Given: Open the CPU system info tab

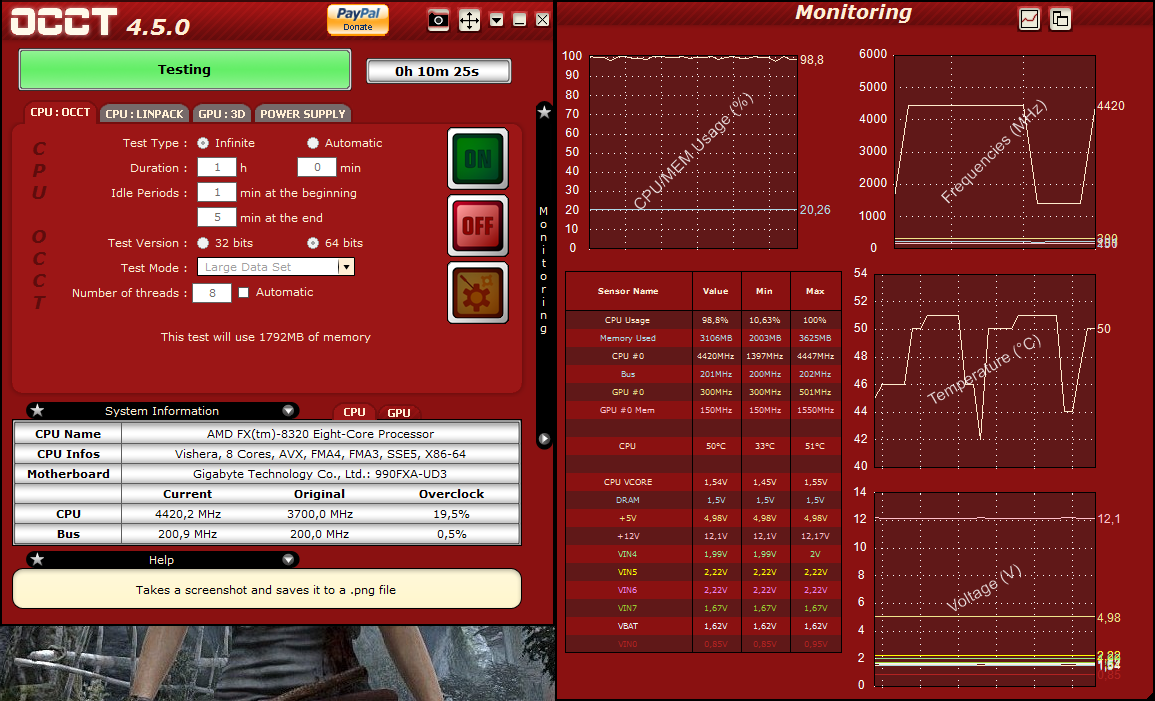Looking at the screenshot, I should (354, 412).
